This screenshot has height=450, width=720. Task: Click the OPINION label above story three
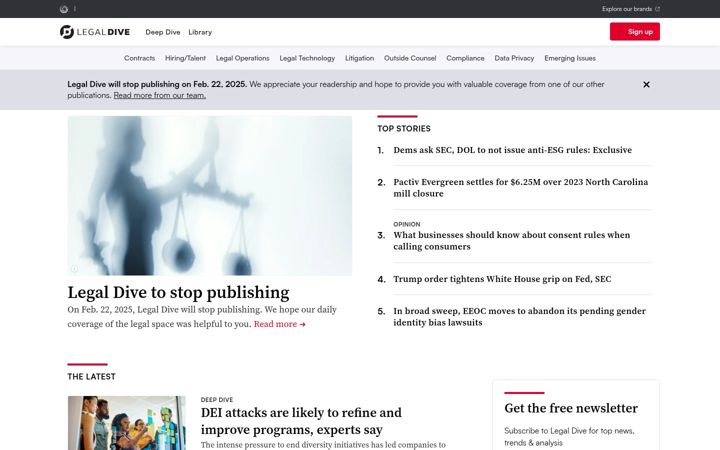point(406,225)
